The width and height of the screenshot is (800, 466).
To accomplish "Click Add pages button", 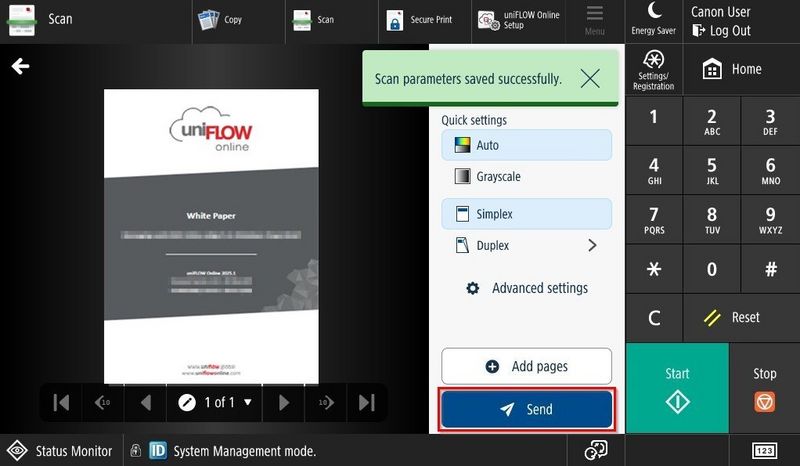I will (x=526, y=367).
